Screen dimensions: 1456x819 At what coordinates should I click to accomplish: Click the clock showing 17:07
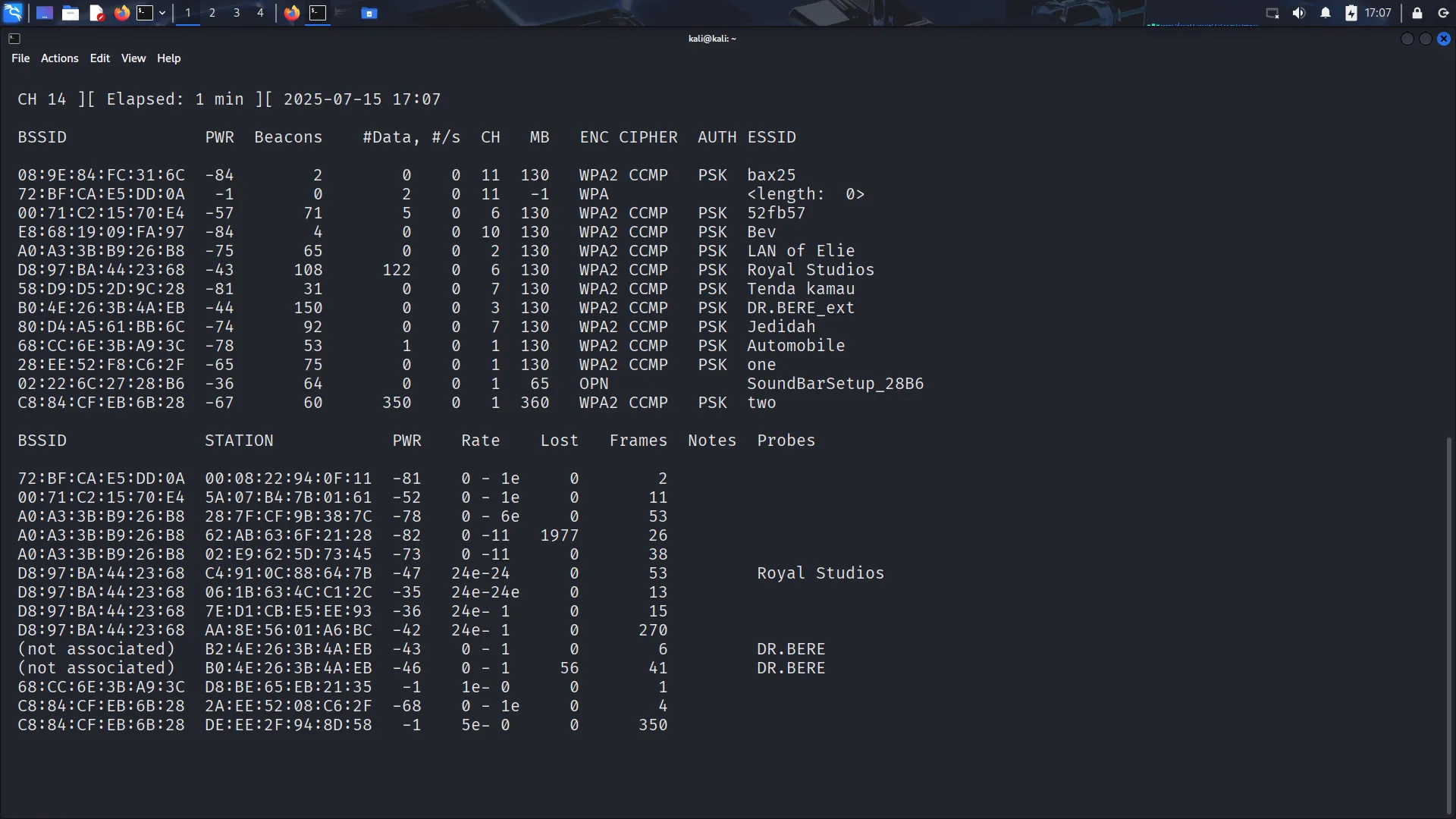pos(1378,13)
